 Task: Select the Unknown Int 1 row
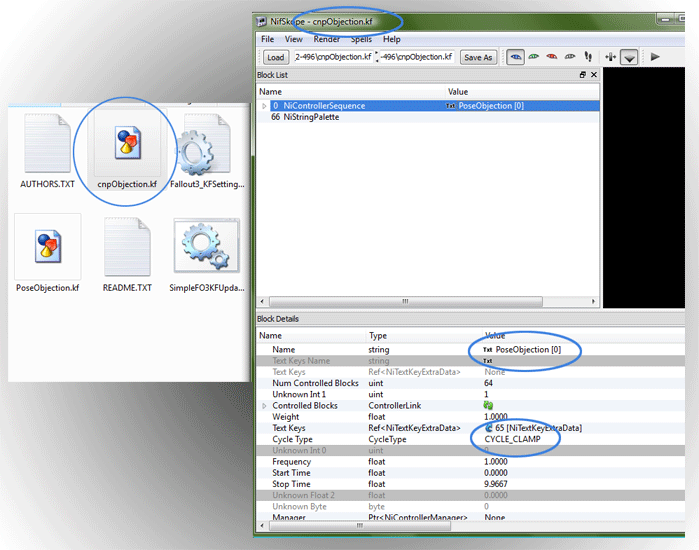click(471, 394)
